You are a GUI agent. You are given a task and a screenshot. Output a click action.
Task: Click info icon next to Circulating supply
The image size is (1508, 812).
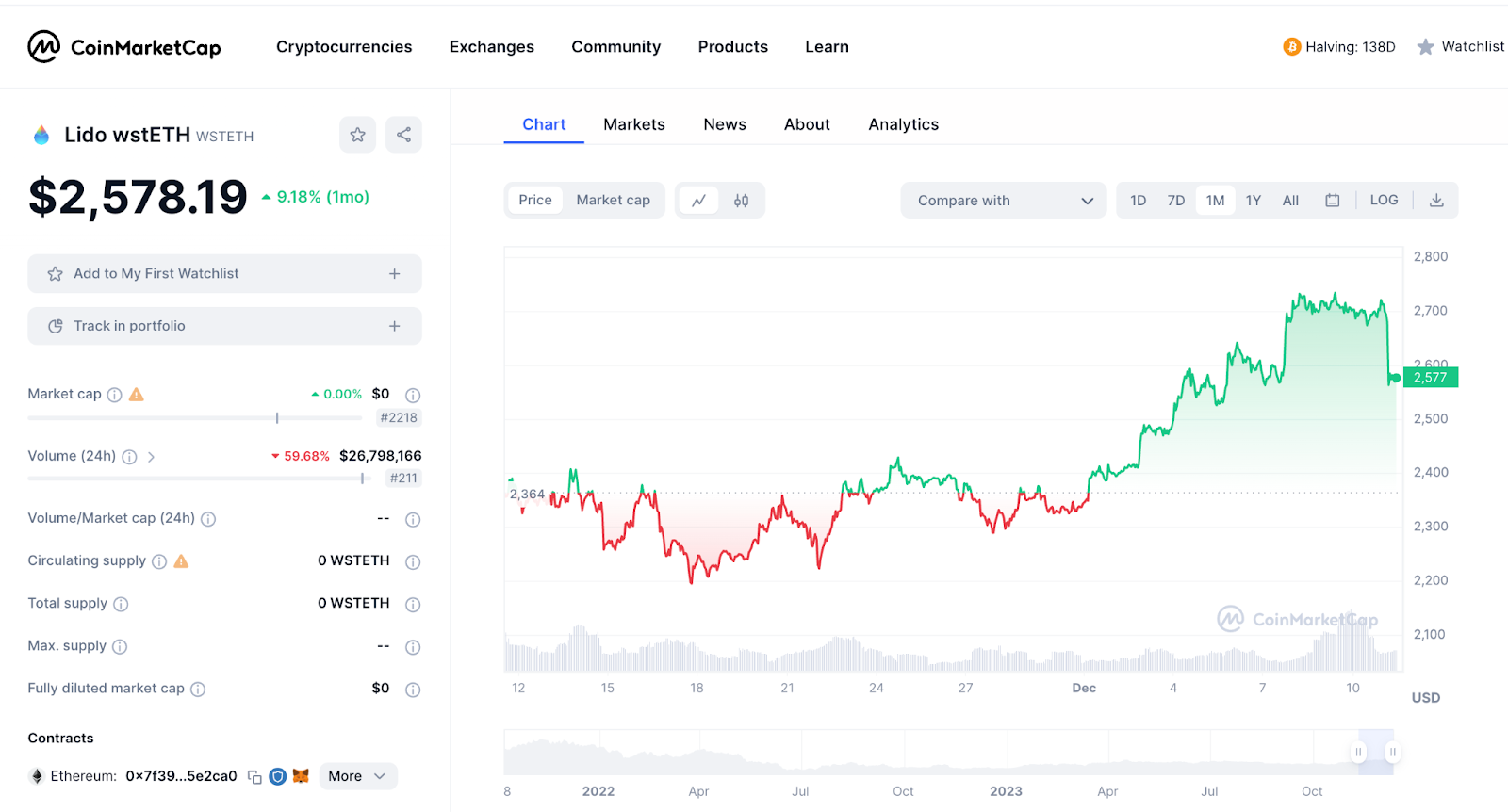point(159,561)
